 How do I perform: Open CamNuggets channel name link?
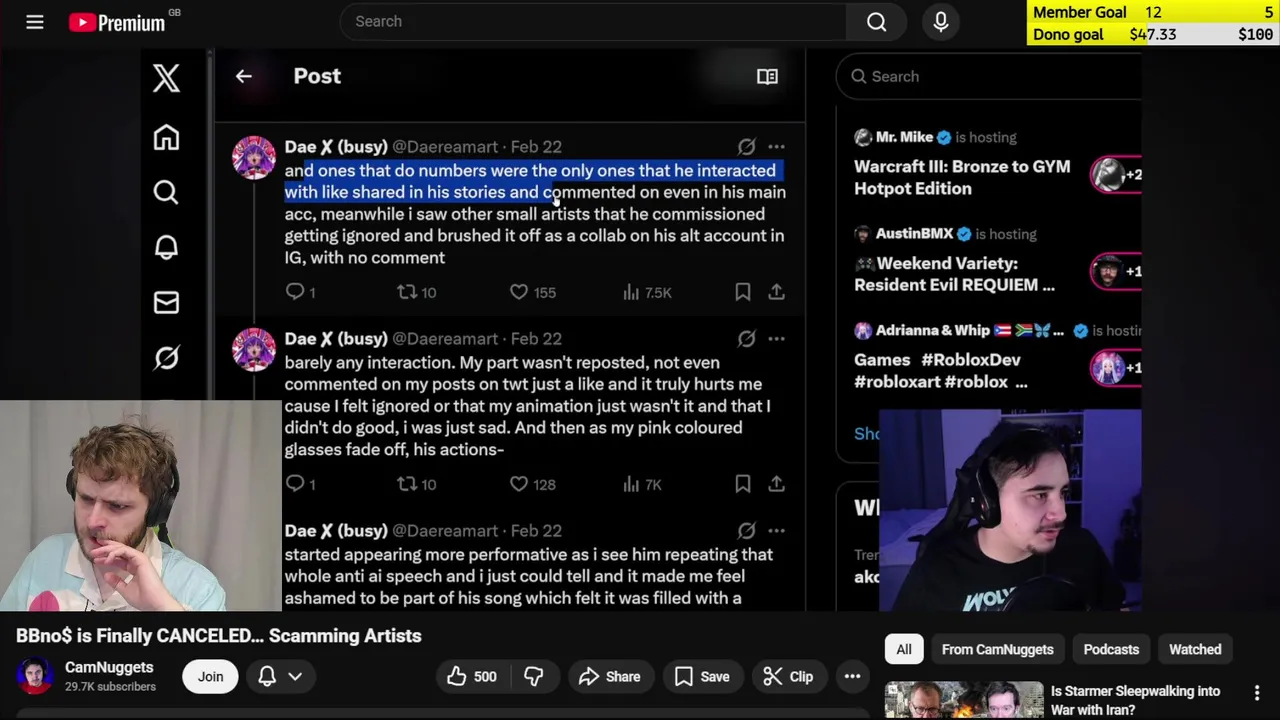pos(109,667)
